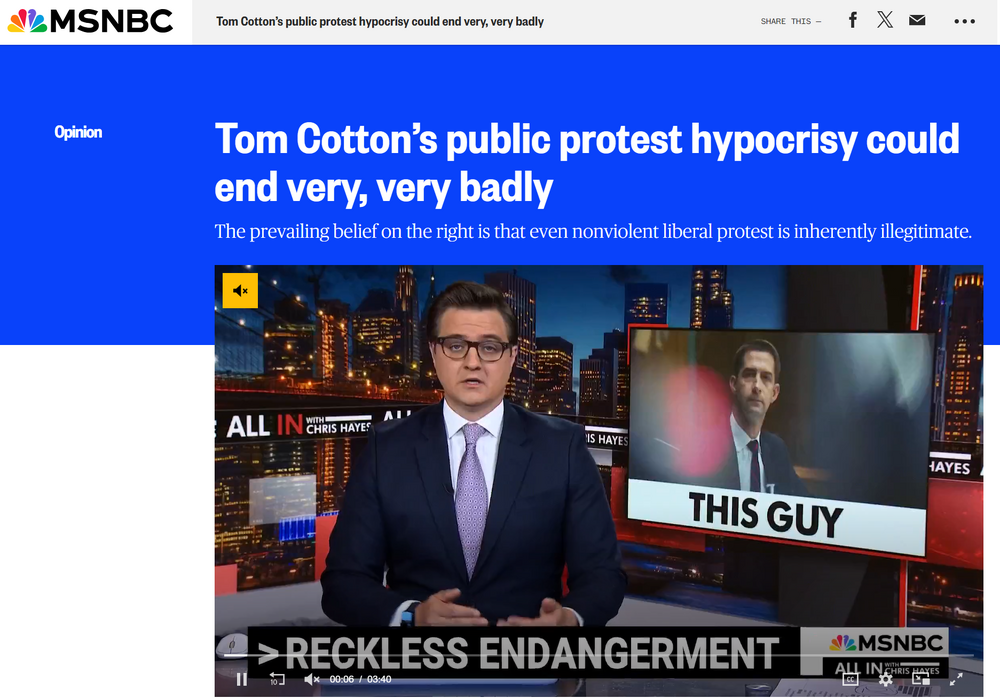Enable picture-in-picture mode
The height and width of the screenshot is (698, 1000).
(x=920, y=679)
